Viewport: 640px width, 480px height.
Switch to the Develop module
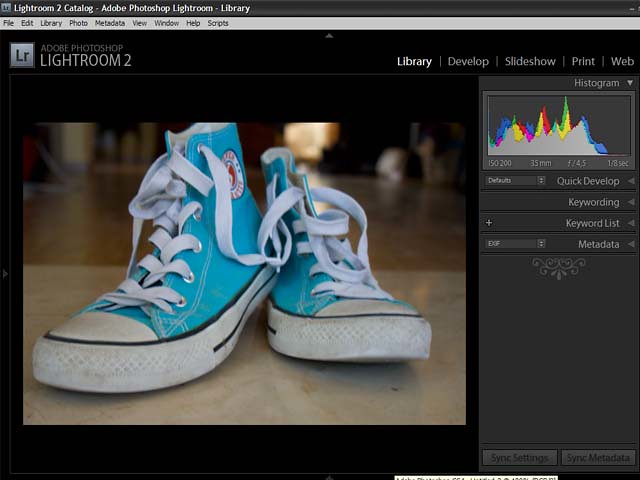pyautogui.click(x=468, y=61)
